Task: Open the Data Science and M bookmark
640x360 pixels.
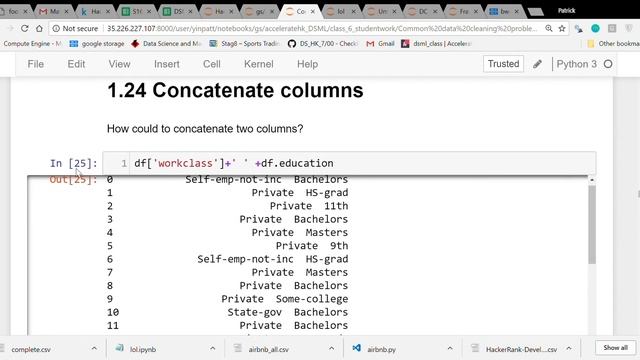Action: [x=166, y=43]
